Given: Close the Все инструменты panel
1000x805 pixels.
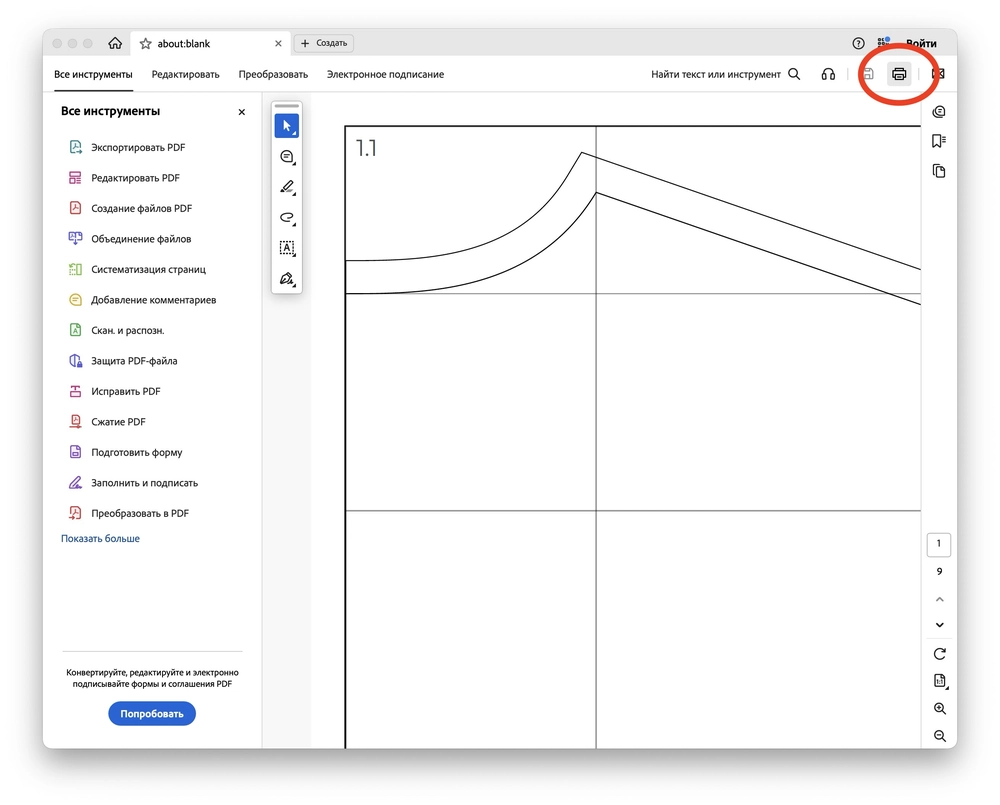Looking at the screenshot, I should pyautogui.click(x=242, y=112).
